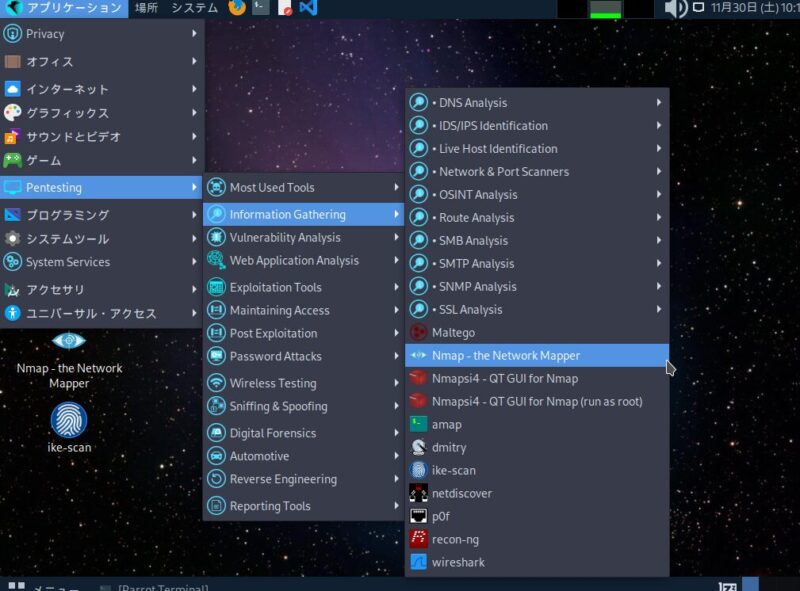Launch Wireshark from the menu
800x591 pixels.
coord(458,562)
